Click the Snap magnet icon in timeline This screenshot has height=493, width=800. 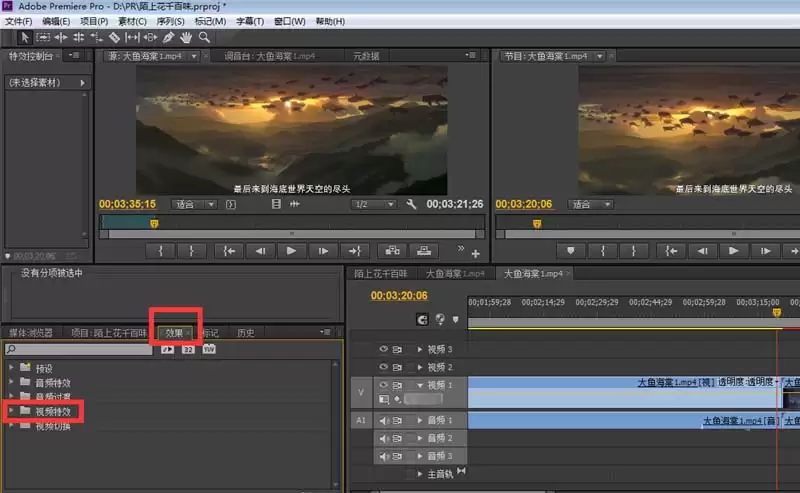click(421, 320)
